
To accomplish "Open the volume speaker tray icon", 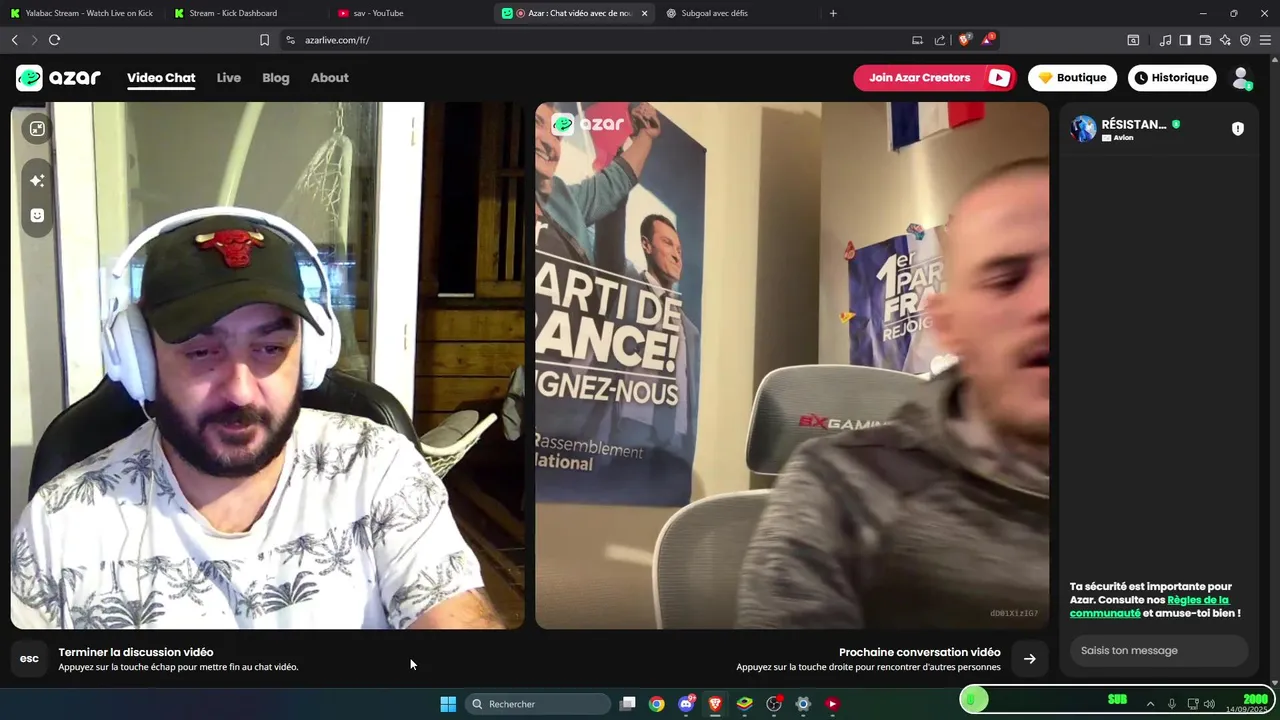I will tap(1209, 704).
